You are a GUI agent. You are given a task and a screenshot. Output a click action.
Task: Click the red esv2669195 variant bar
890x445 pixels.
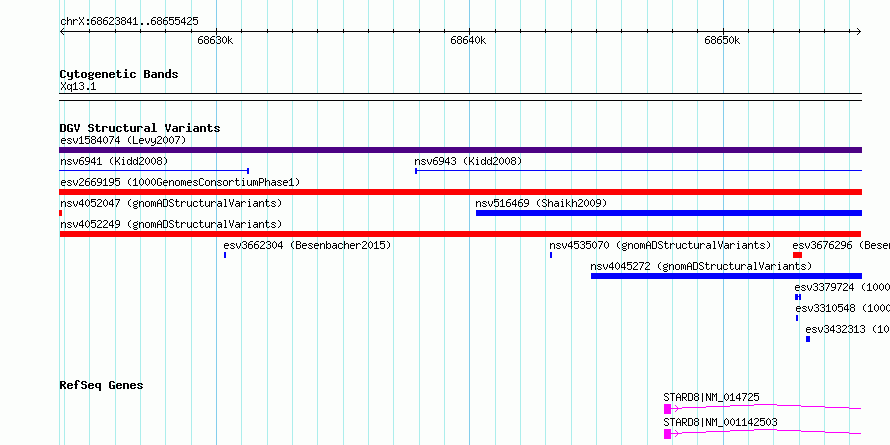click(460, 192)
